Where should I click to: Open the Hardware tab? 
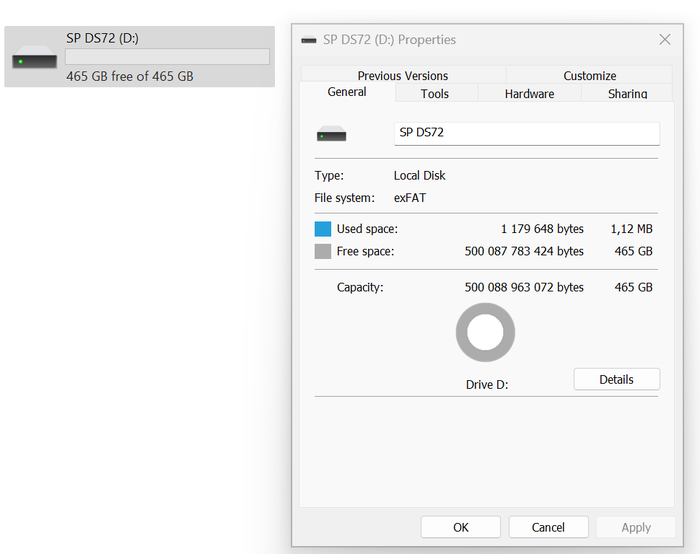(529, 94)
